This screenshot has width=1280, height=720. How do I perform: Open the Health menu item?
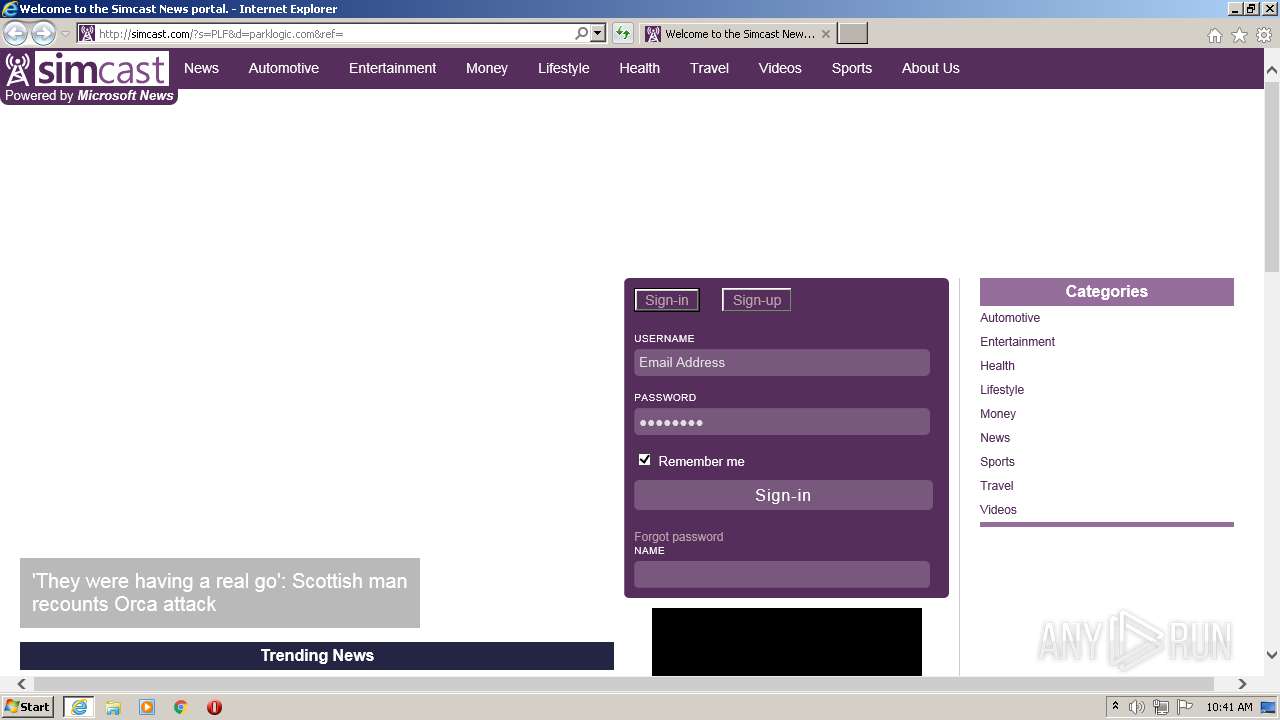[x=639, y=68]
